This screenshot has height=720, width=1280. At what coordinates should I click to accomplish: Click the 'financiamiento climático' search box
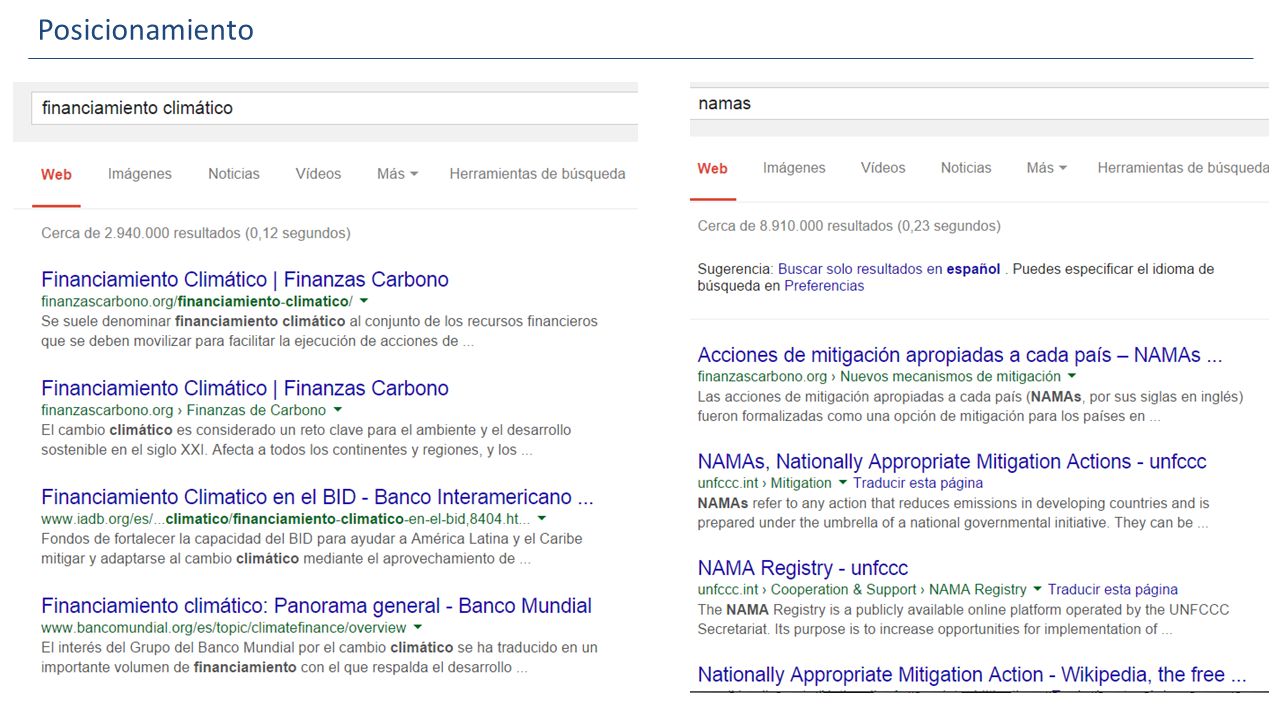[335, 108]
